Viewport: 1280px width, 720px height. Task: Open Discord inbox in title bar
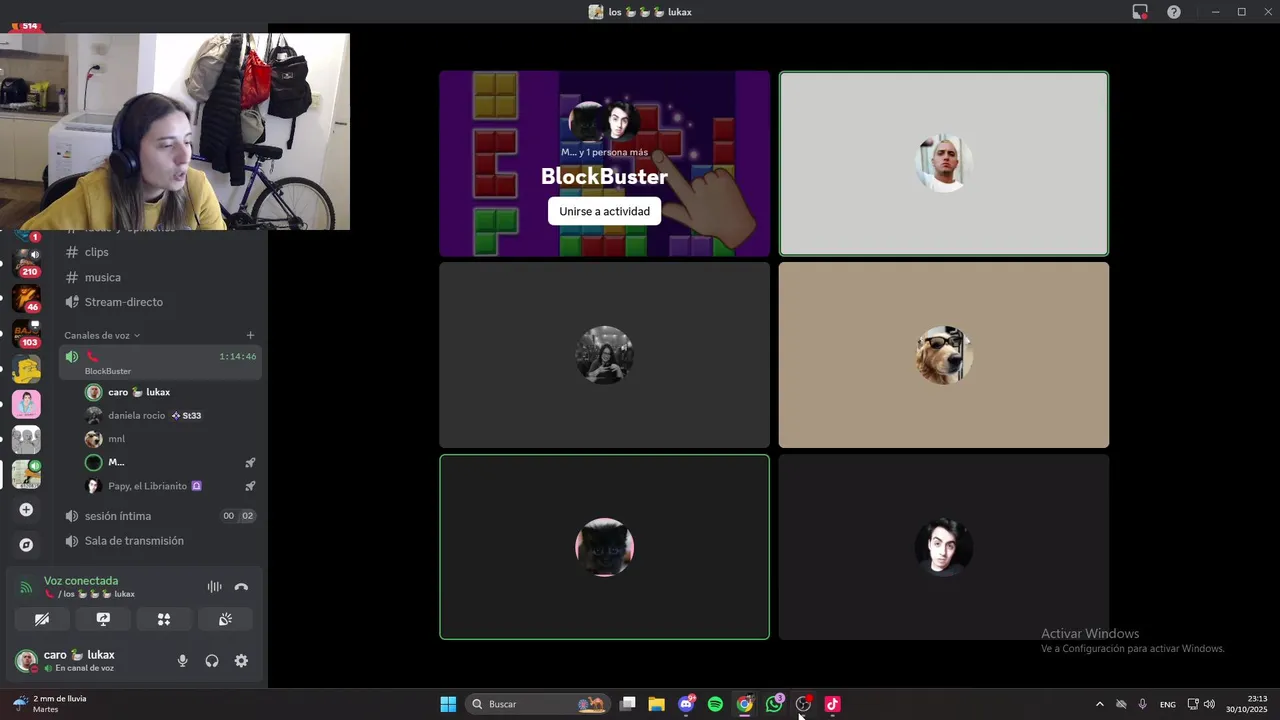(1140, 12)
